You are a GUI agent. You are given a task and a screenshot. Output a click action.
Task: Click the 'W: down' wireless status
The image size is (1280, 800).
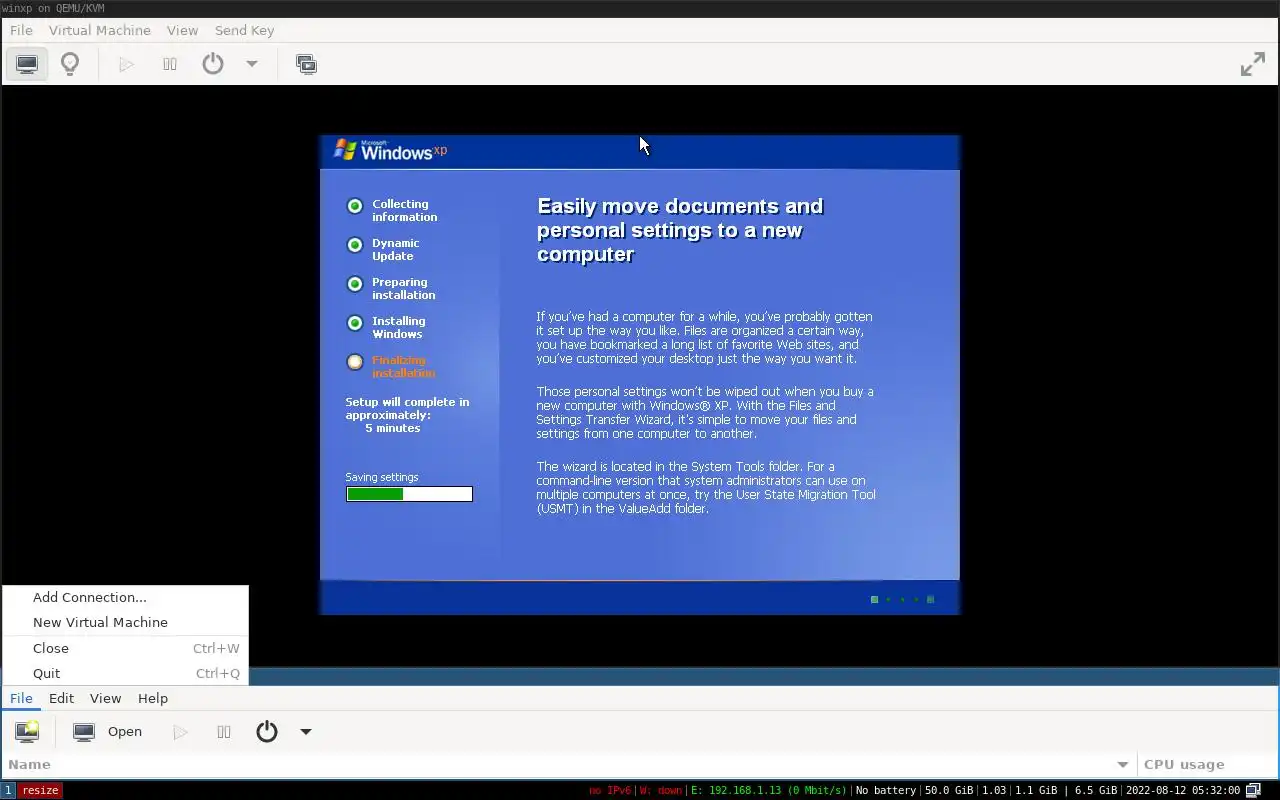(x=660, y=790)
